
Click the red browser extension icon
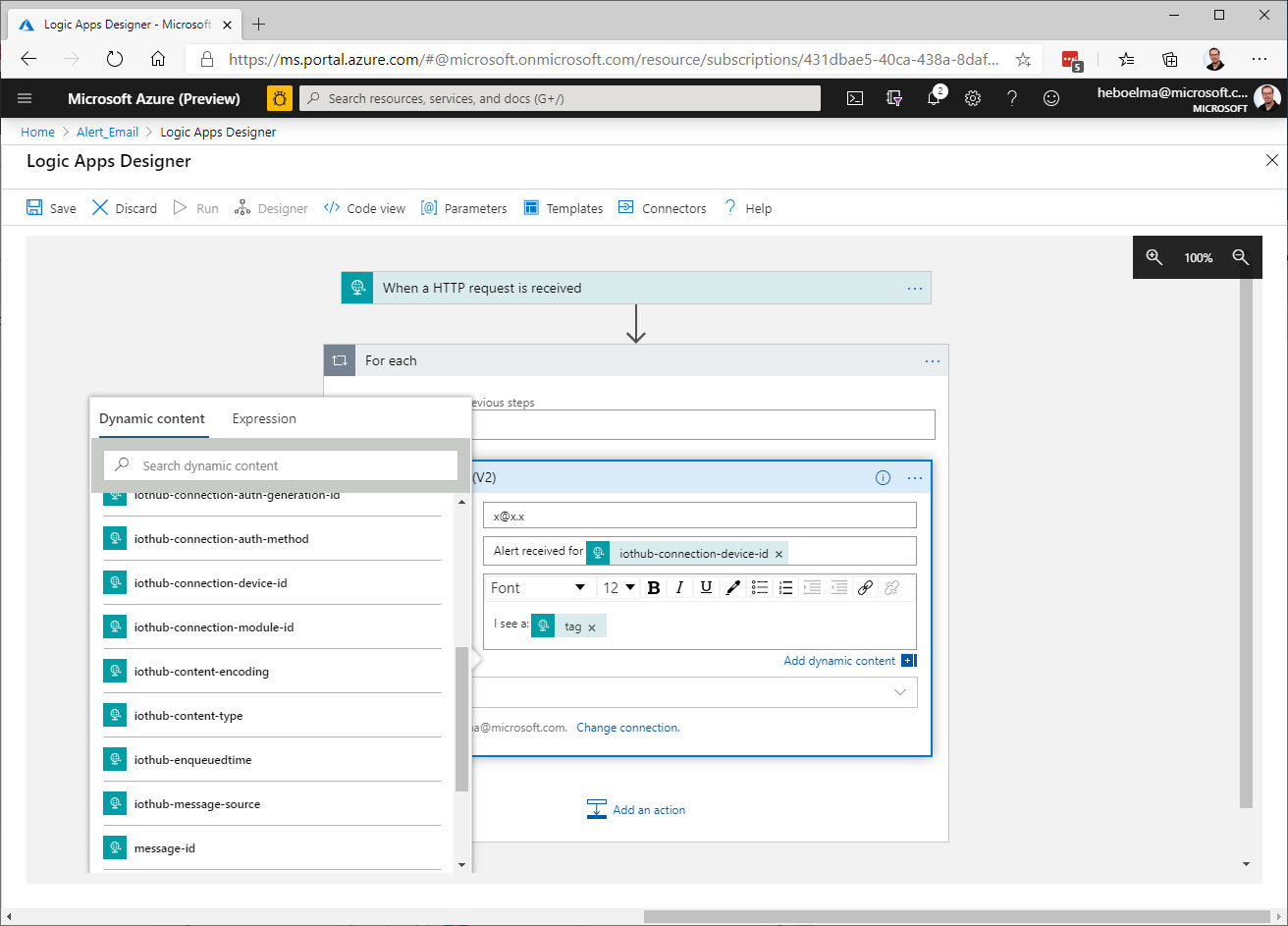pyautogui.click(x=1072, y=60)
